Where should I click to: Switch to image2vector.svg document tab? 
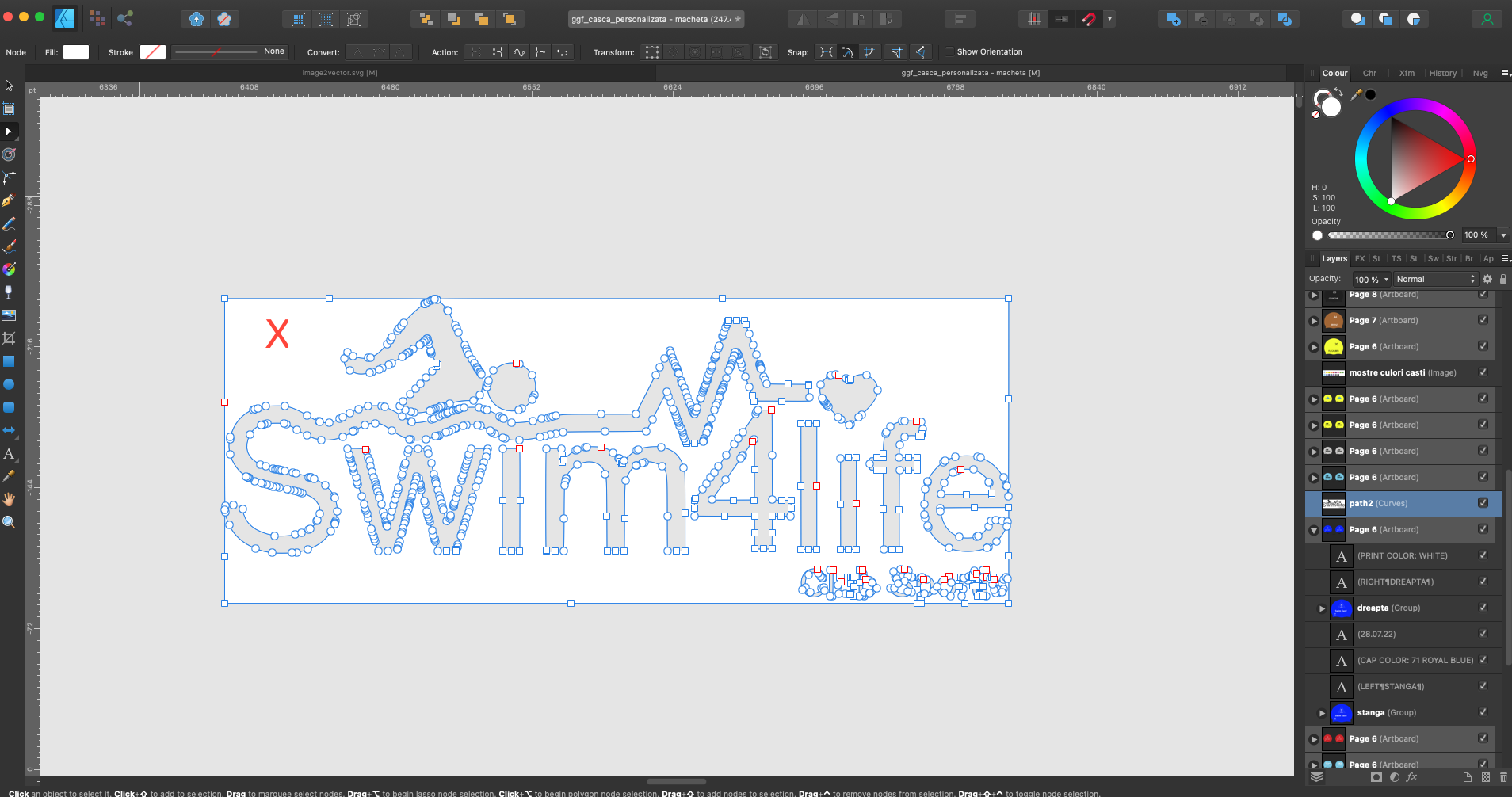tap(340, 73)
